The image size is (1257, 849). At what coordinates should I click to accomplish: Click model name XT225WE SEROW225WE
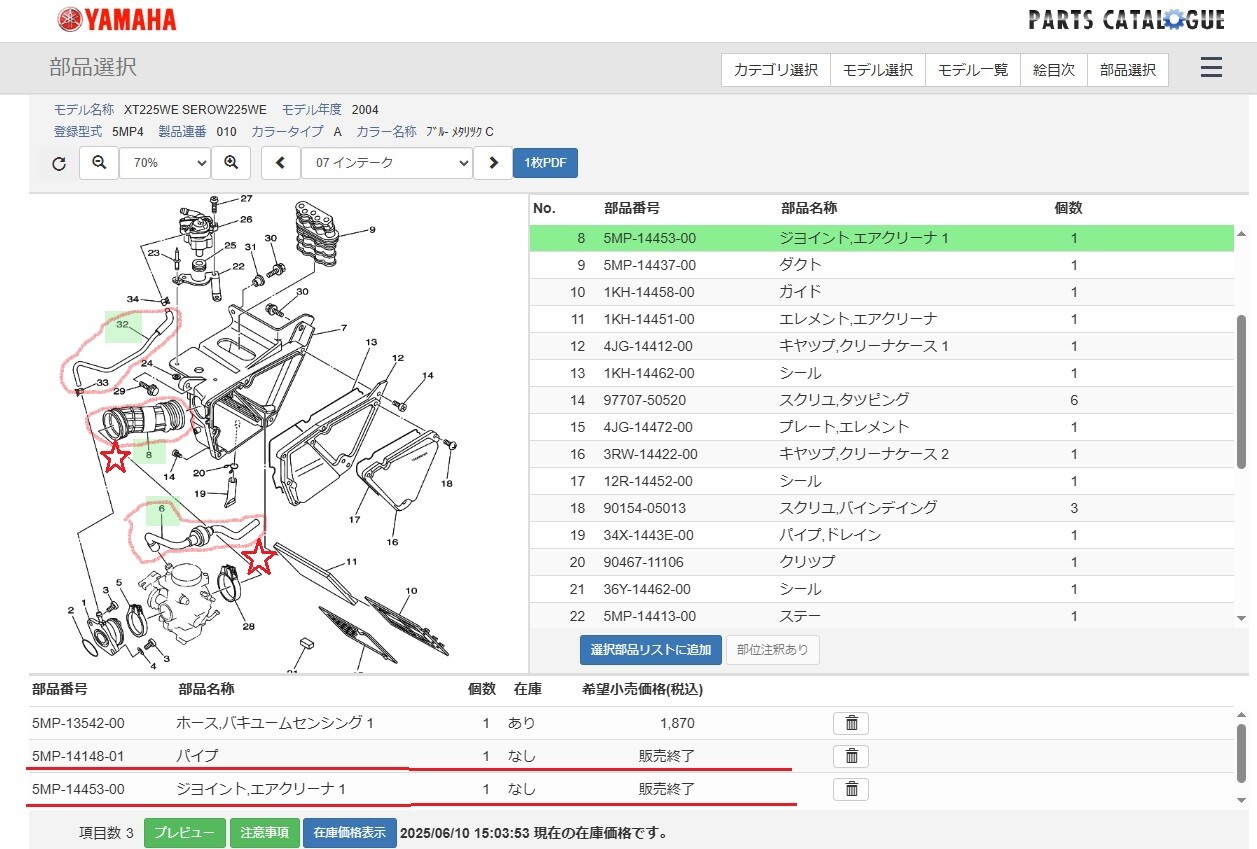click(195, 110)
